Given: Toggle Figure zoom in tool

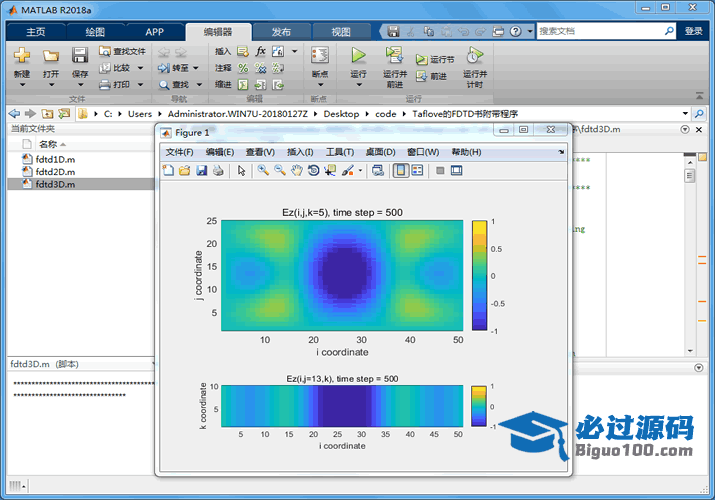Looking at the screenshot, I should (263, 170).
